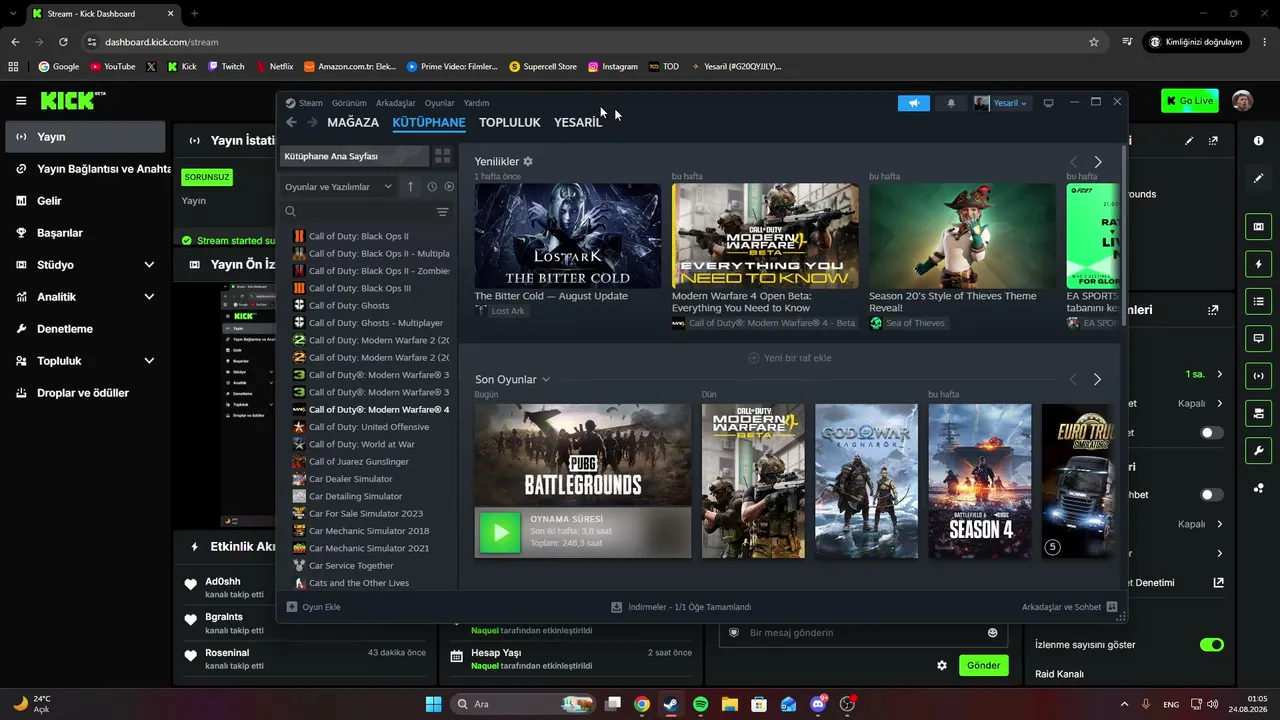
Task: Click Gönder button in Kick chat
Action: (983, 666)
